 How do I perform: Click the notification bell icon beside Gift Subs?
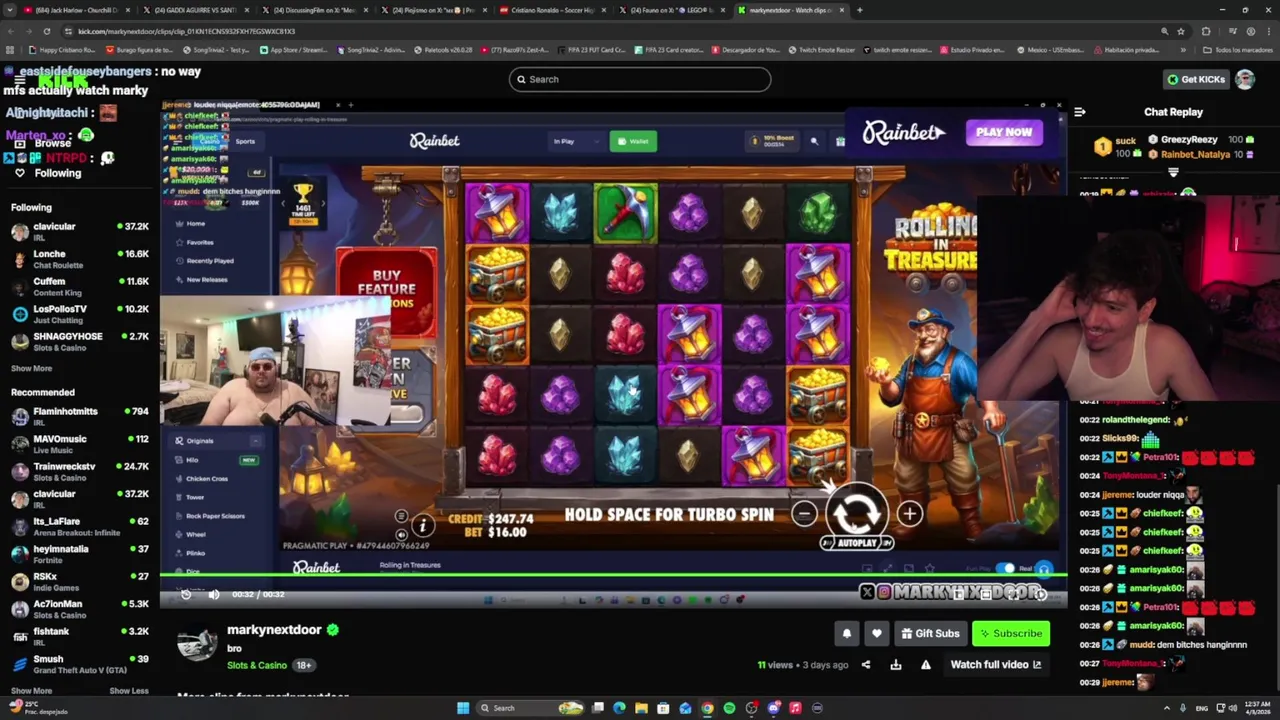click(847, 633)
